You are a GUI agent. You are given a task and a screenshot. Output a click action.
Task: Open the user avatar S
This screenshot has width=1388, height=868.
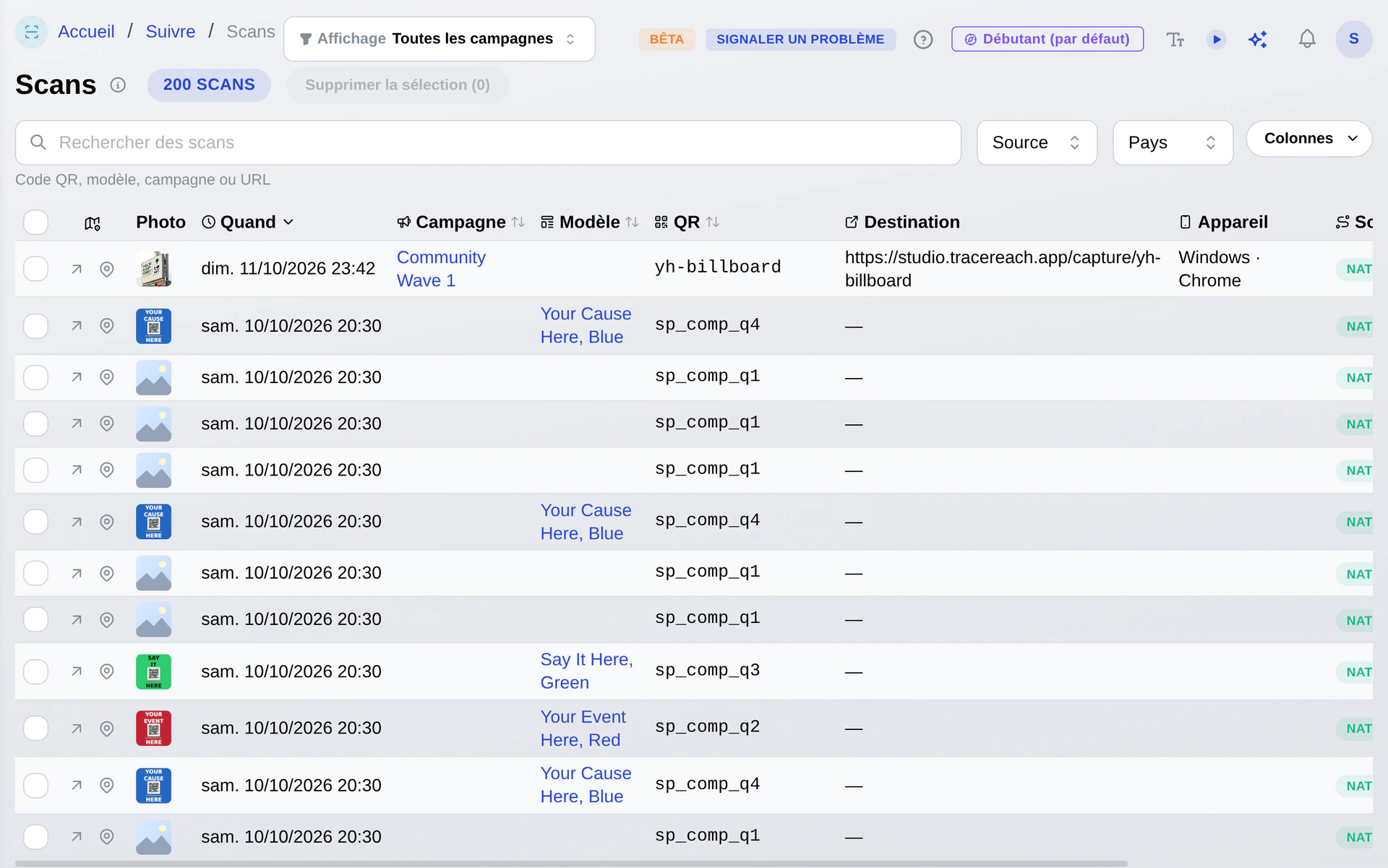(1354, 39)
